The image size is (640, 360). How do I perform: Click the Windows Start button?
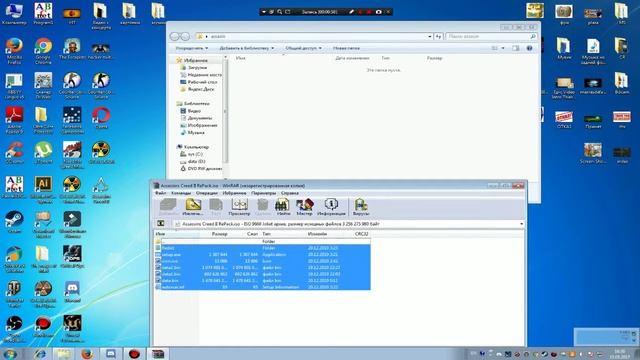tap(10, 354)
